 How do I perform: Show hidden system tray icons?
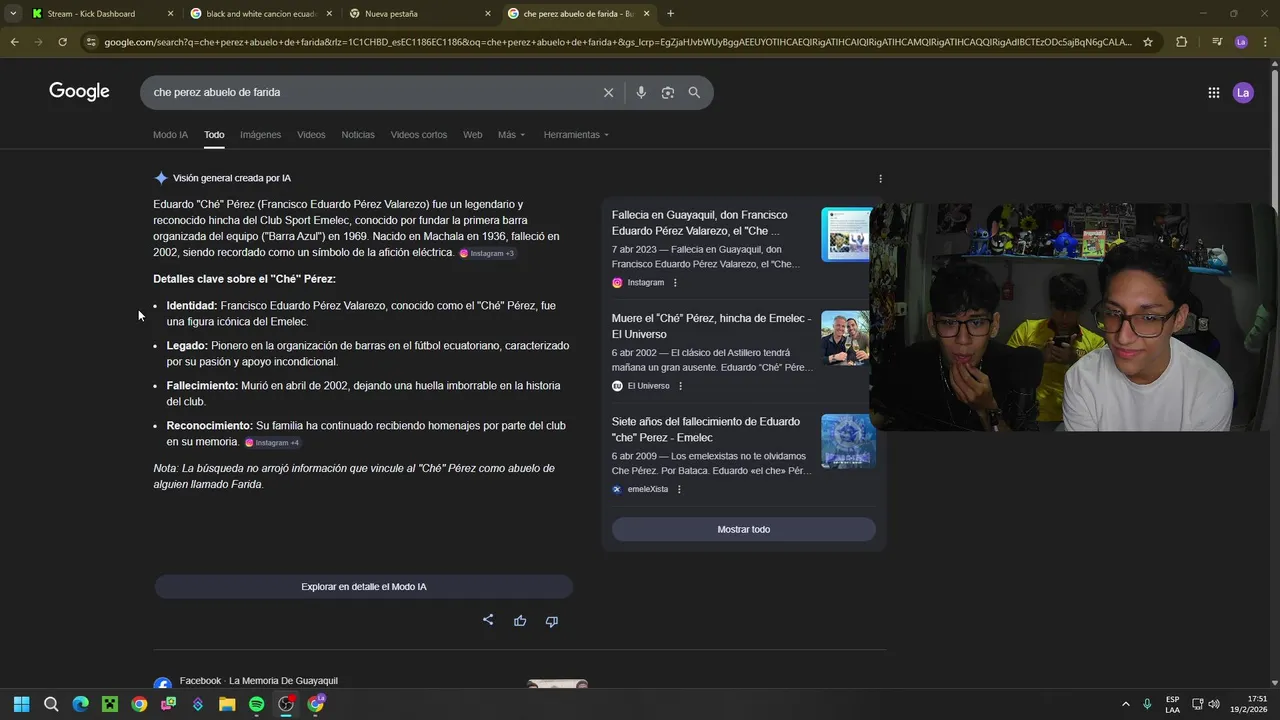click(x=1125, y=704)
